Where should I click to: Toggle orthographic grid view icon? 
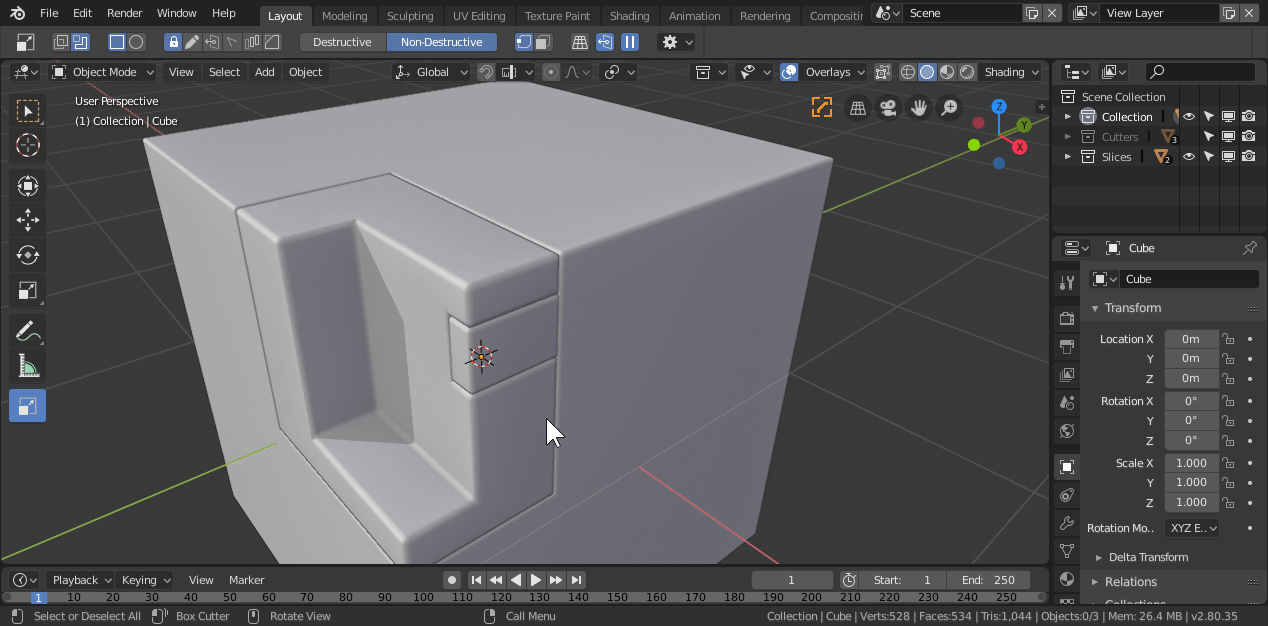(x=857, y=108)
